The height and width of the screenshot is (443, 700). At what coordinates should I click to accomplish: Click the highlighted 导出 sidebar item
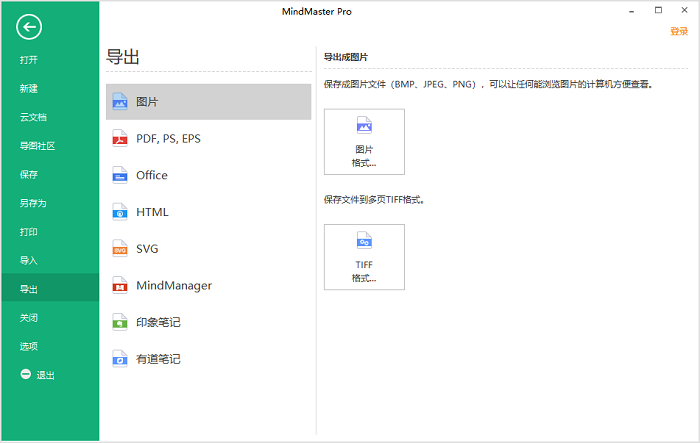click(50, 288)
